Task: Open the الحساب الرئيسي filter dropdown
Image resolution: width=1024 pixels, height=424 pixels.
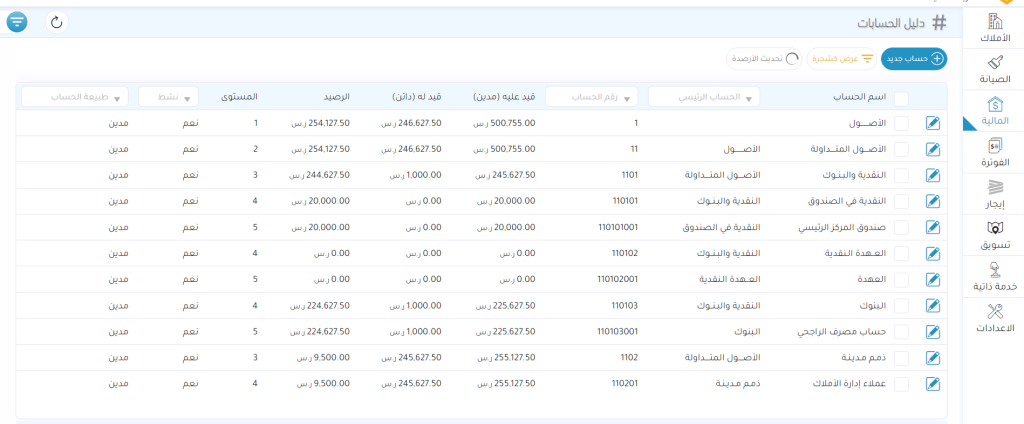Action: 704,97
